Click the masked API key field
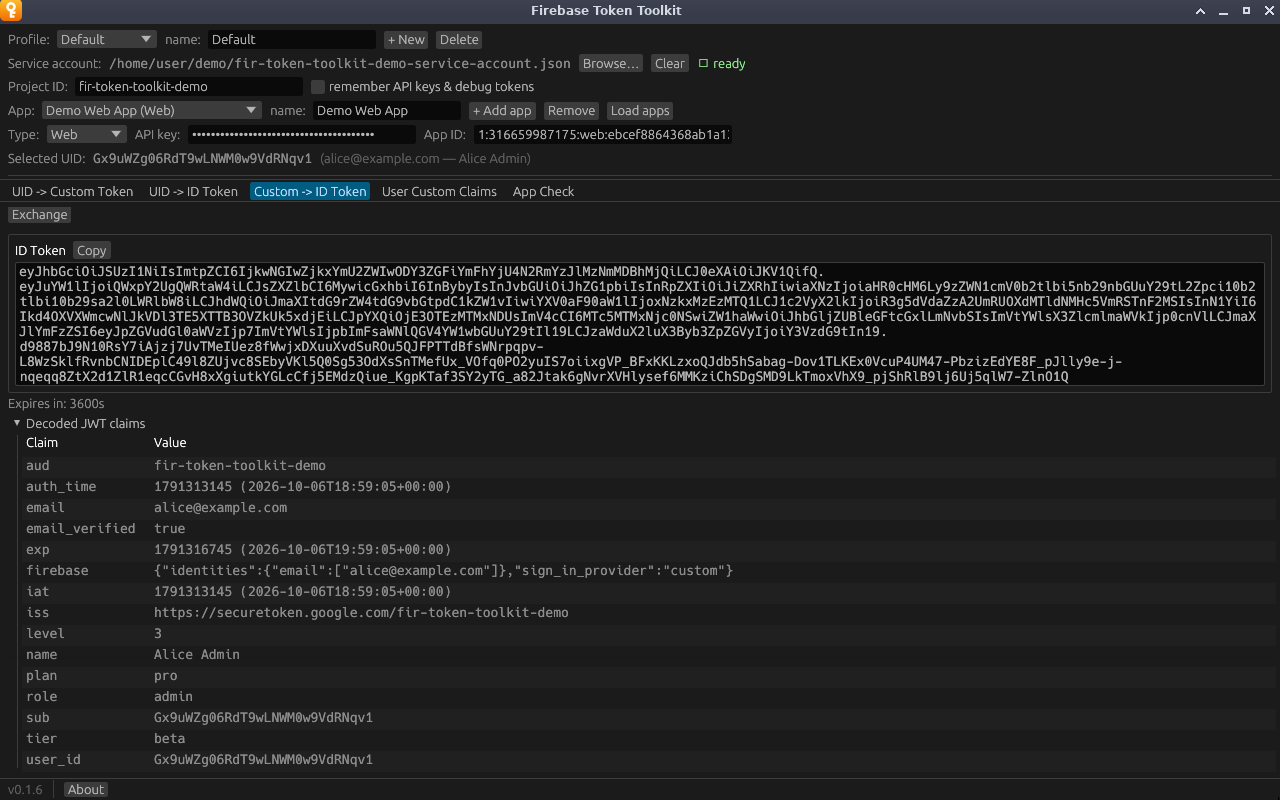The width and height of the screenshot is (1280, 800). 302,135
